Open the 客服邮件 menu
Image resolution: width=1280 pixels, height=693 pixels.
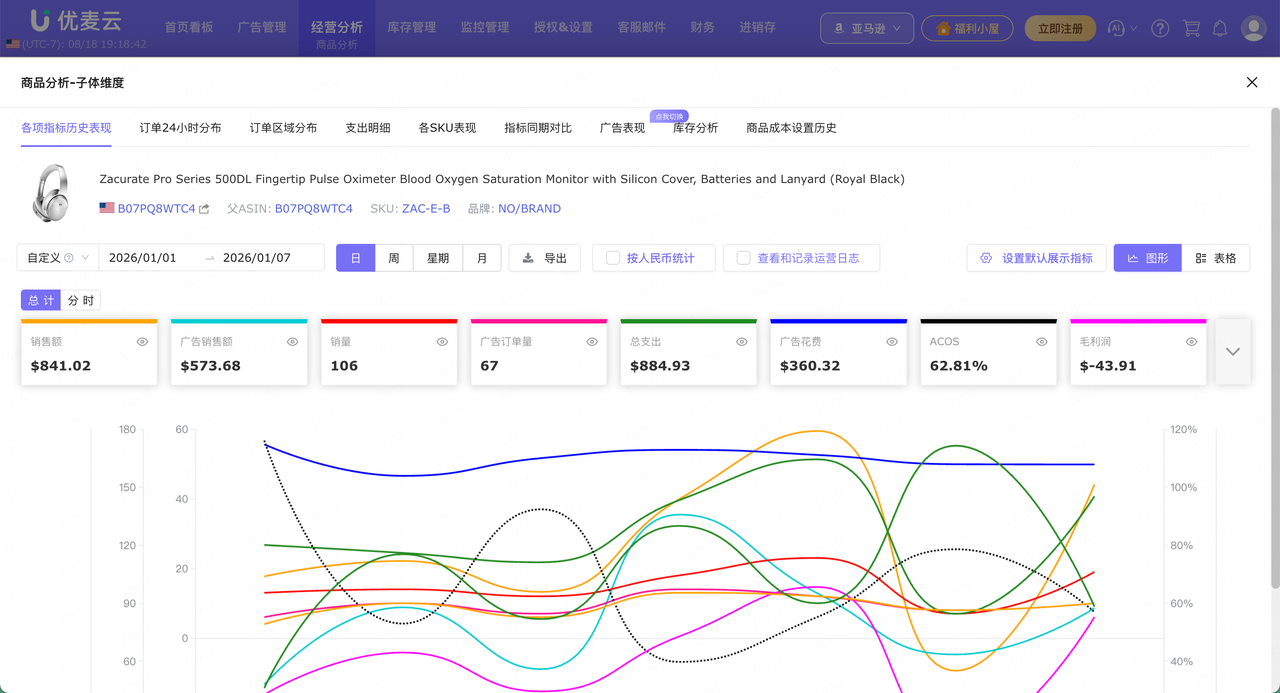641,27
